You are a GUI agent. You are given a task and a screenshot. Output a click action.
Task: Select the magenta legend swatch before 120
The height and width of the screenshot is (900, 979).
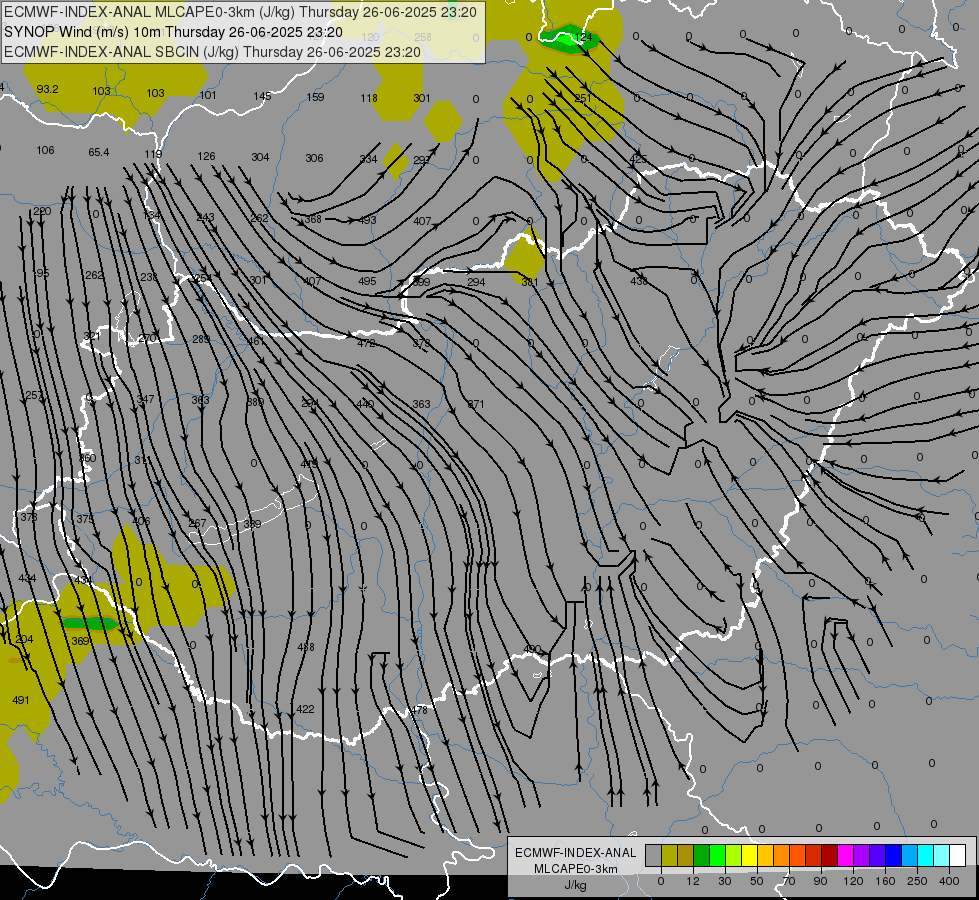click(845, 855)
